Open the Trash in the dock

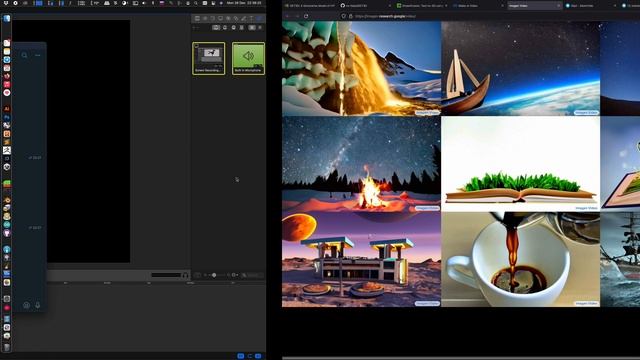(x=7, y=347)
